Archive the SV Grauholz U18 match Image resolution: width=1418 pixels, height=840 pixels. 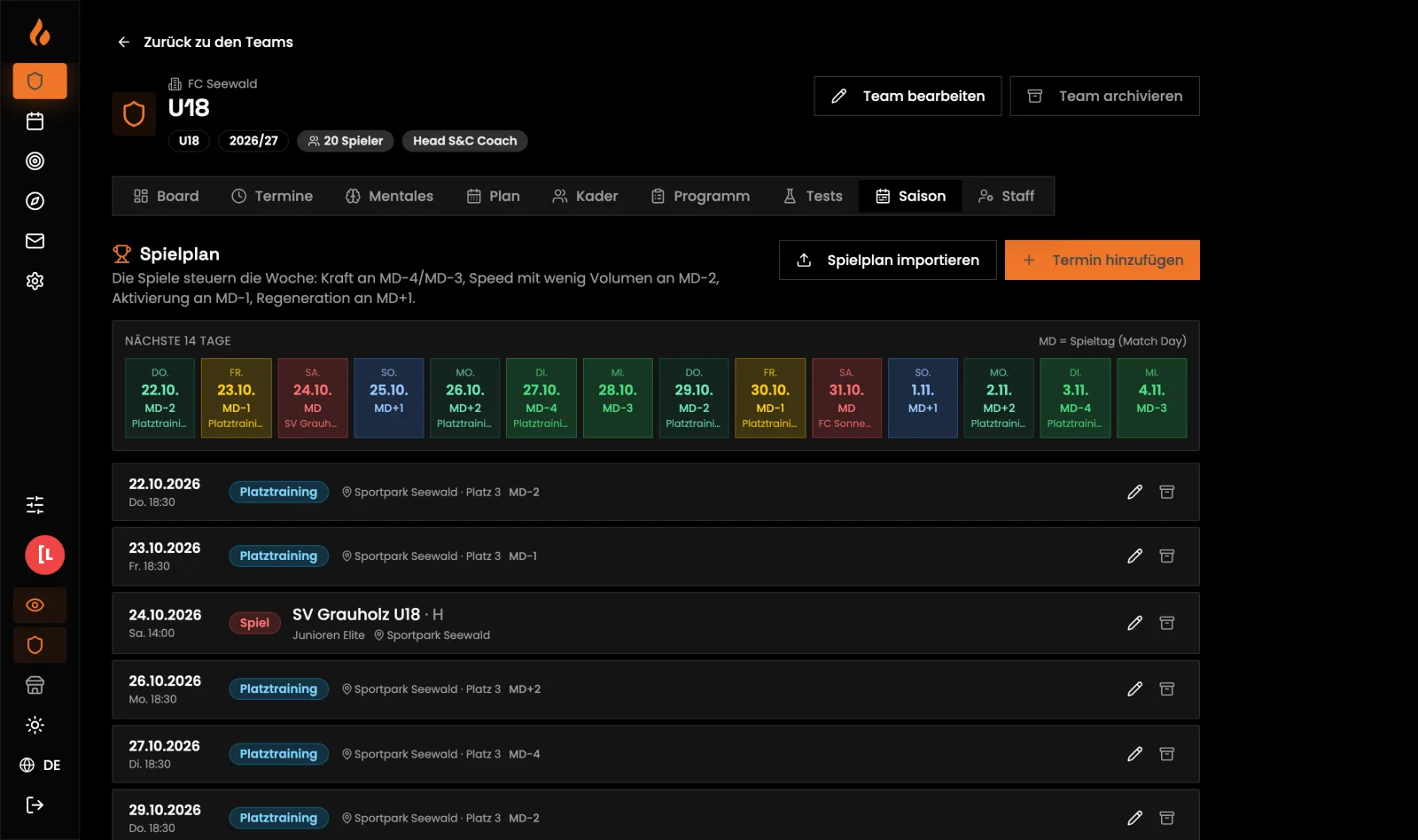(x=1167, y=623)
